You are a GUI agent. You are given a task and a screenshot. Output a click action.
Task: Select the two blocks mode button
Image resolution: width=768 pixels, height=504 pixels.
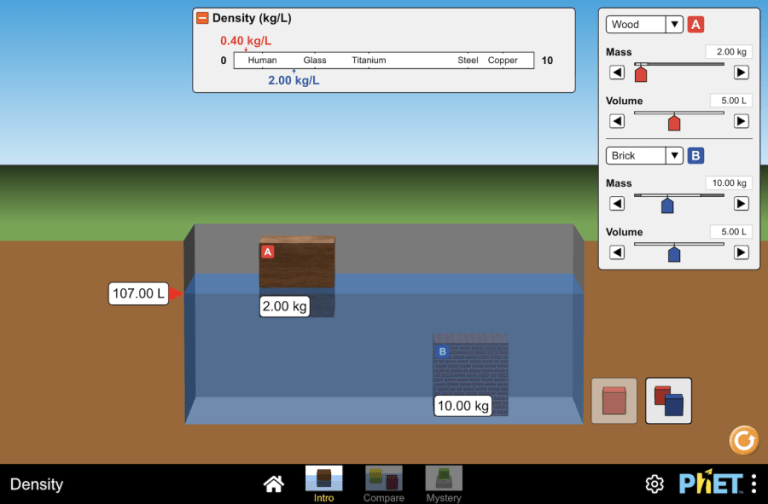[669, 401]
